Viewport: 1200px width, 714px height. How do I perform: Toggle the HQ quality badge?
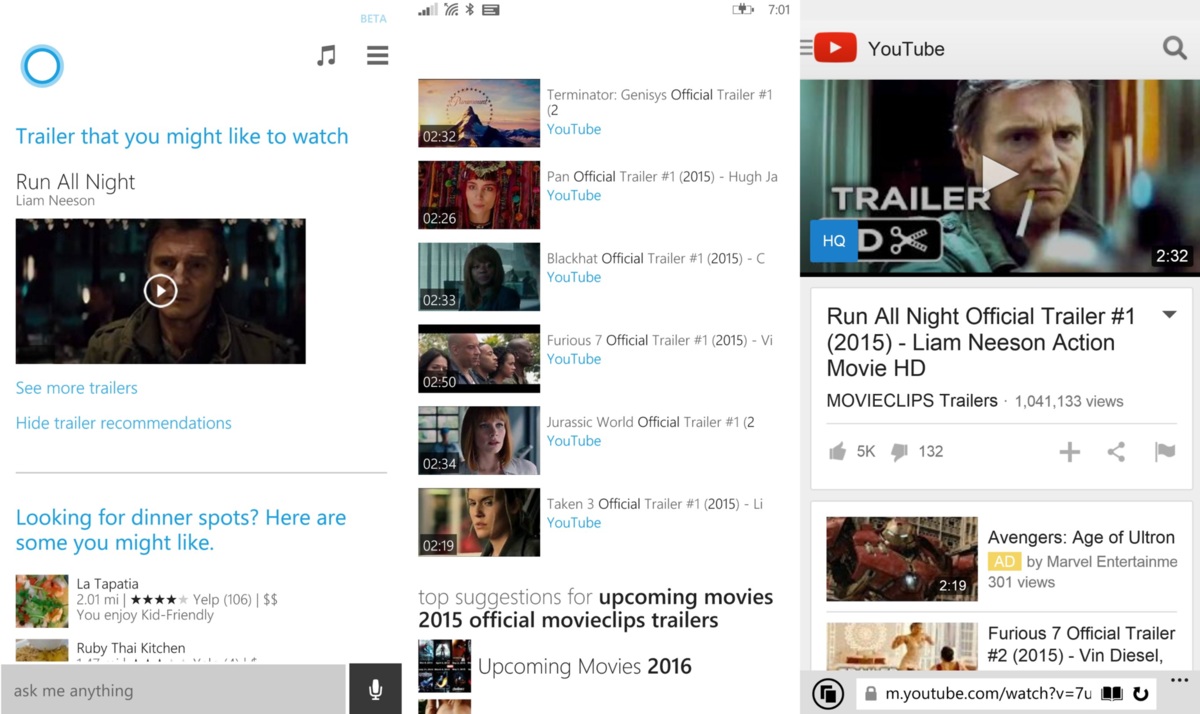[x=834, y=241]
